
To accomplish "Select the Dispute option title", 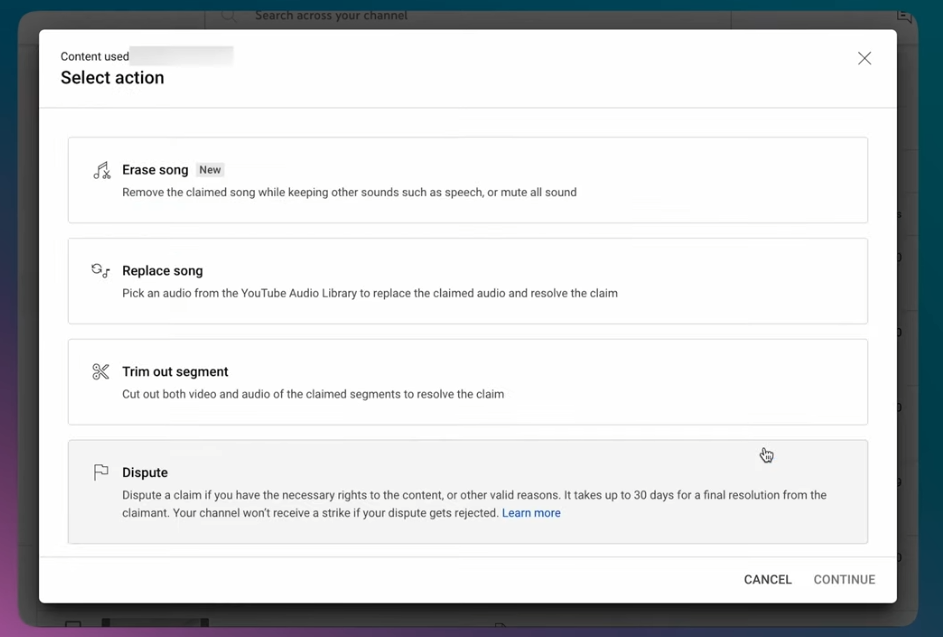I will pos(145,473).
